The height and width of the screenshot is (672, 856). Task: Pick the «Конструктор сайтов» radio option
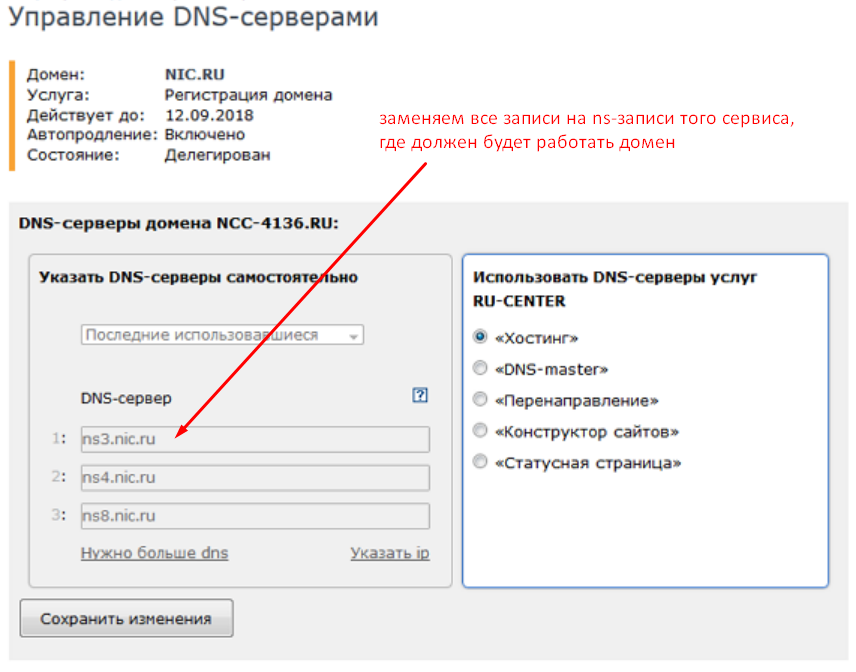click(x=480, y=430)
